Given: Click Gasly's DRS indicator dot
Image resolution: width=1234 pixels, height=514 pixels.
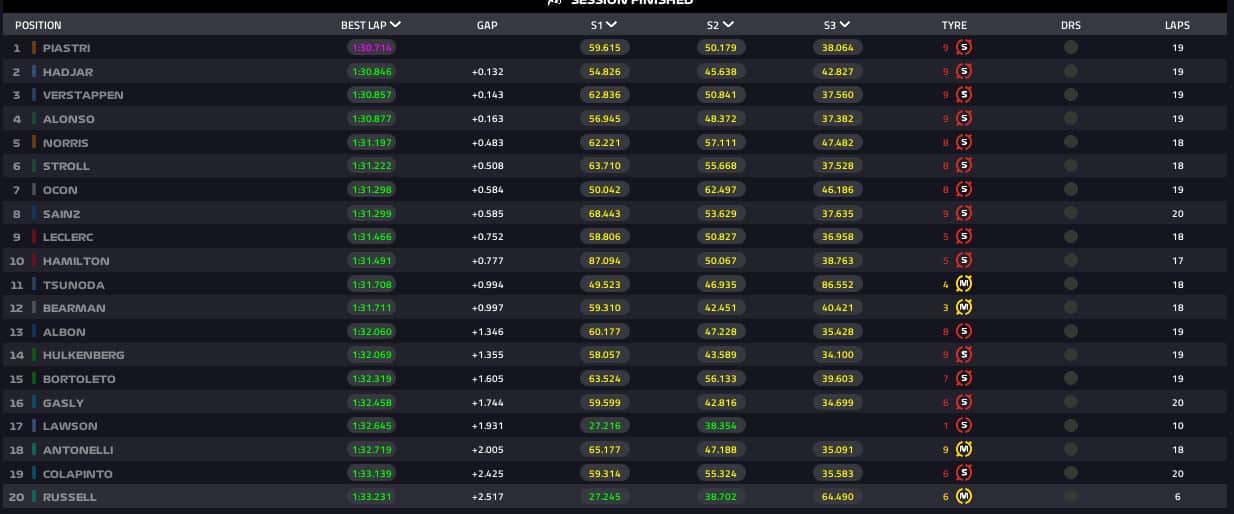Looking at the screenshot, I should pos(1071,403).
